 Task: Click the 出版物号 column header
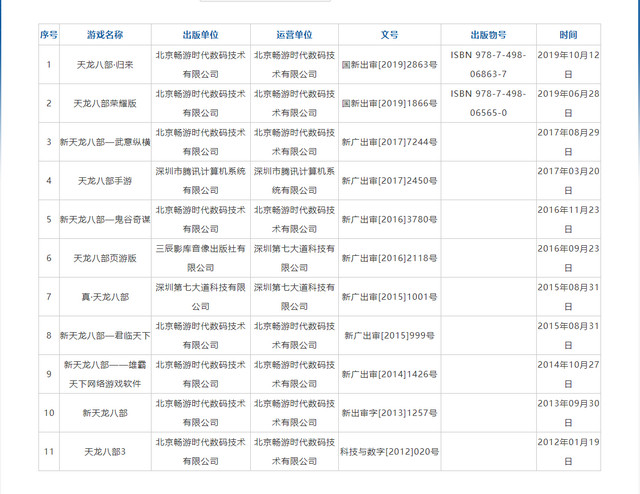click(x=489, y=35)
